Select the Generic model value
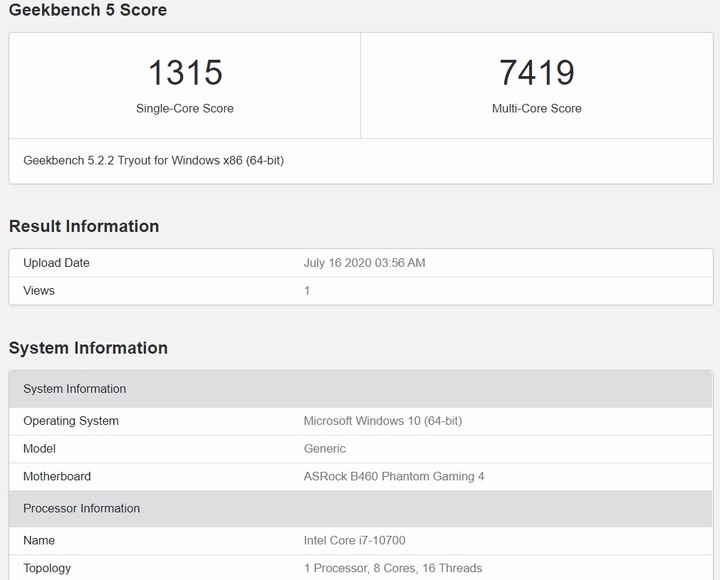720x580 pixels. point(325,449)
